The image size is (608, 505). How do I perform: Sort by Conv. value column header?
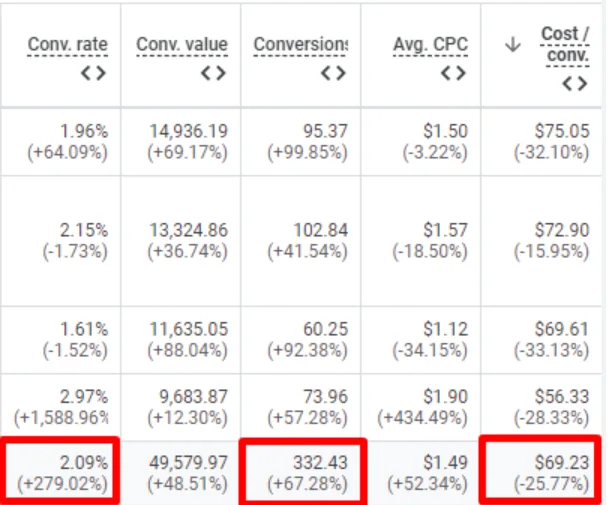182,45
